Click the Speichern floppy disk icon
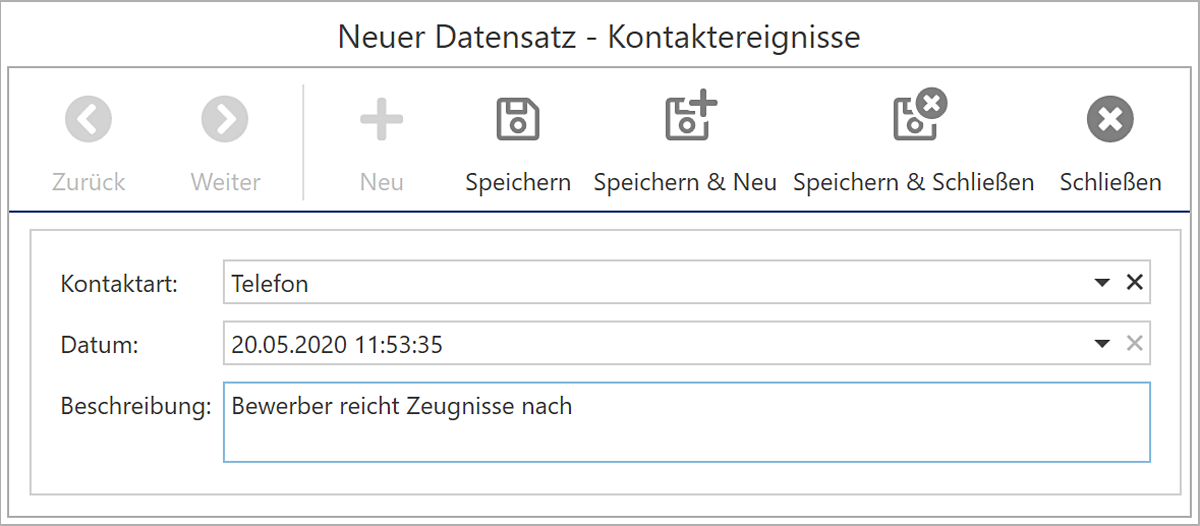The height and width of the screenshot is (526, 1200). (518, 120)
